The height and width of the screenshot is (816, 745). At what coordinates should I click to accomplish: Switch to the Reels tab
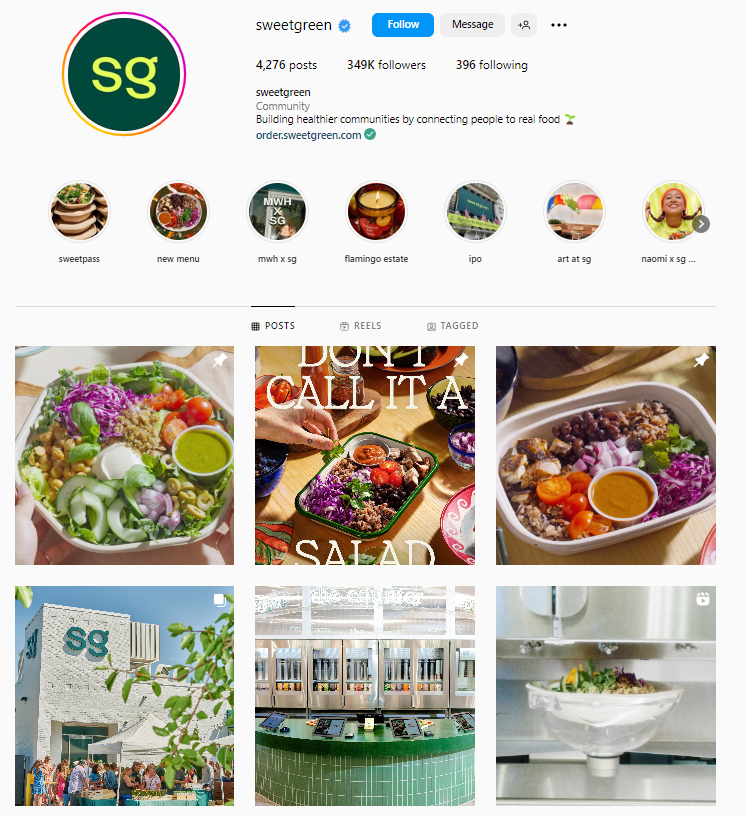pos(361,326)
